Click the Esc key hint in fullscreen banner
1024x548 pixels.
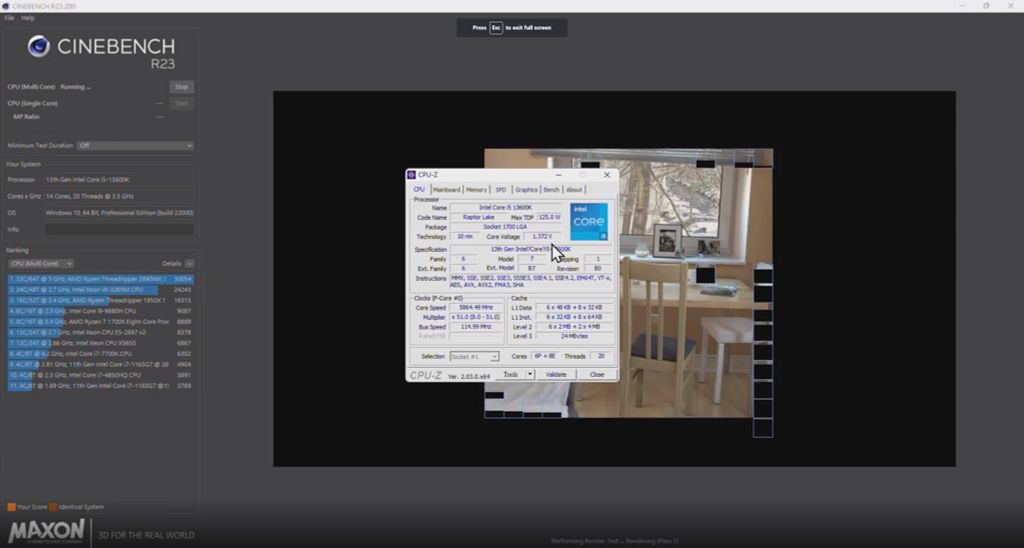click(496, 28)
